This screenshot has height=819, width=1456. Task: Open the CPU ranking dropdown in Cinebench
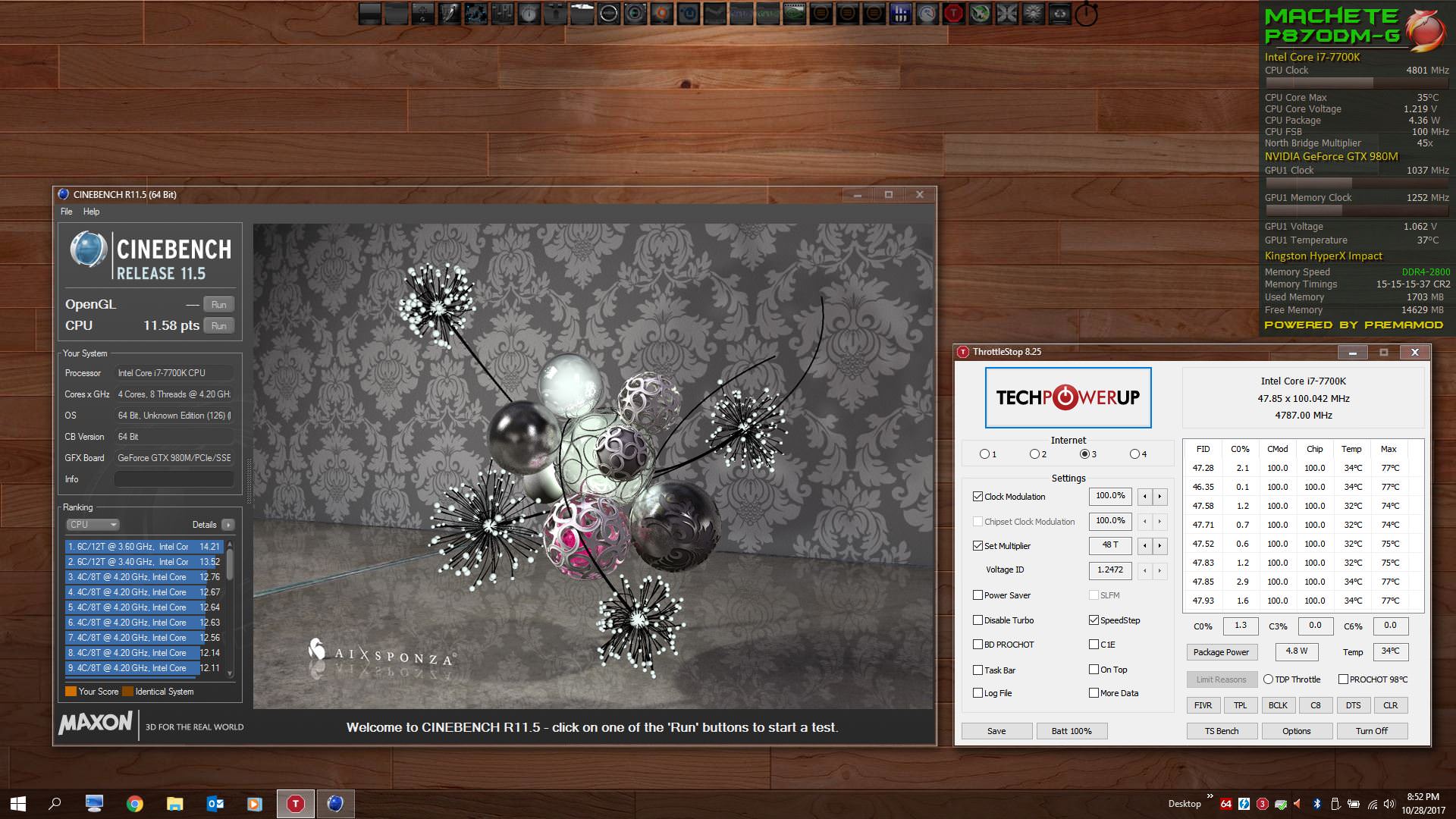click(x=93, y=525)
